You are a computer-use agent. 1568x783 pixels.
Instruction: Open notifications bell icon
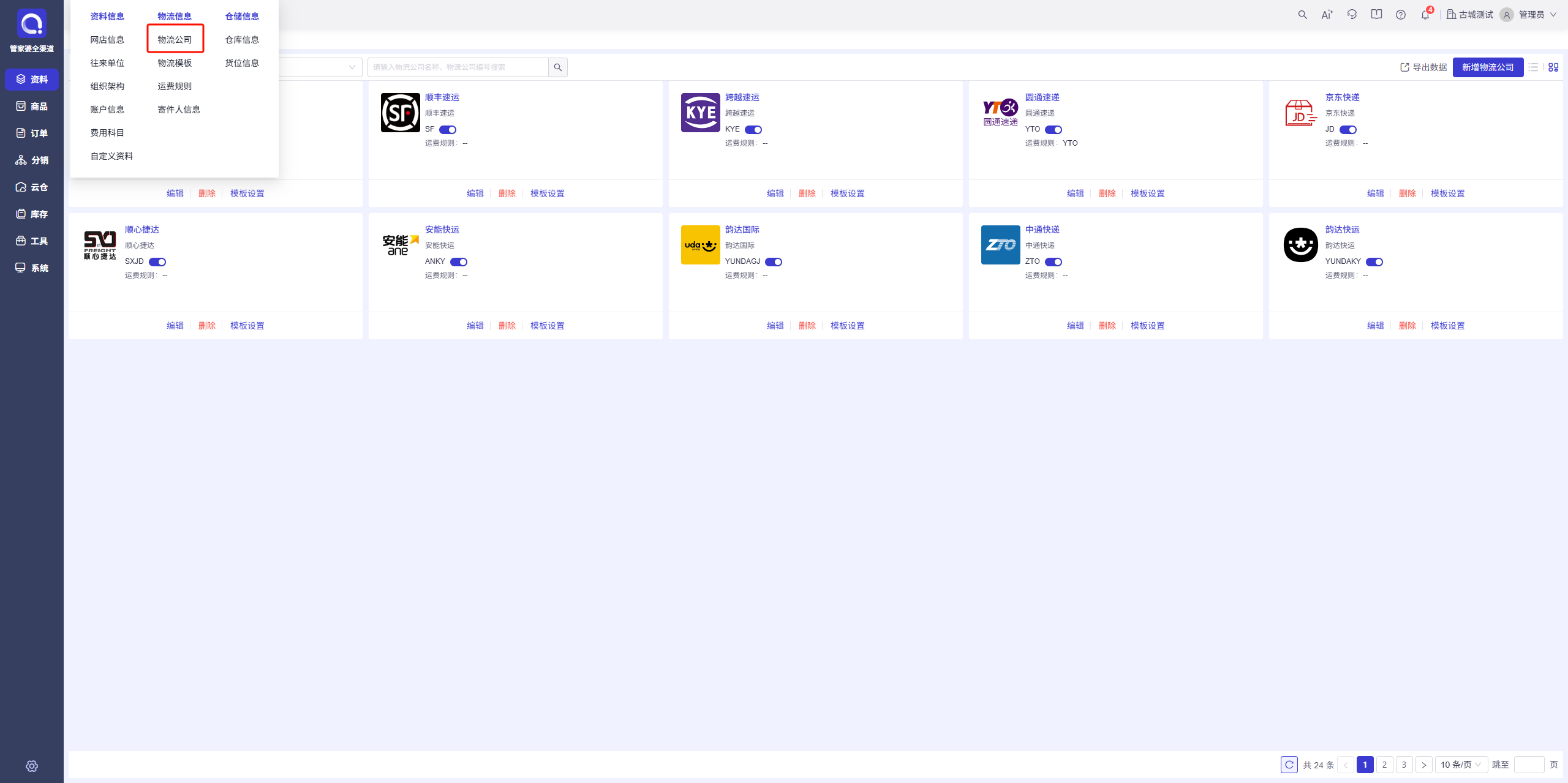1426,15
